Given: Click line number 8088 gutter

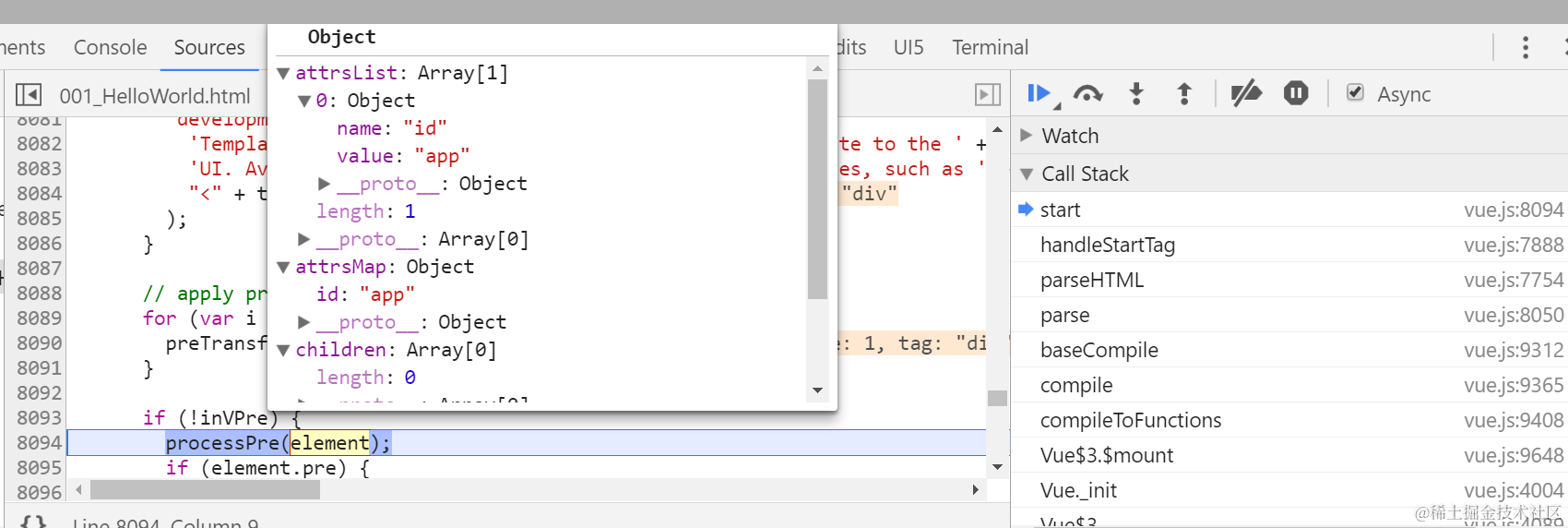Looking at the screenshot, I should pos(39,294).
